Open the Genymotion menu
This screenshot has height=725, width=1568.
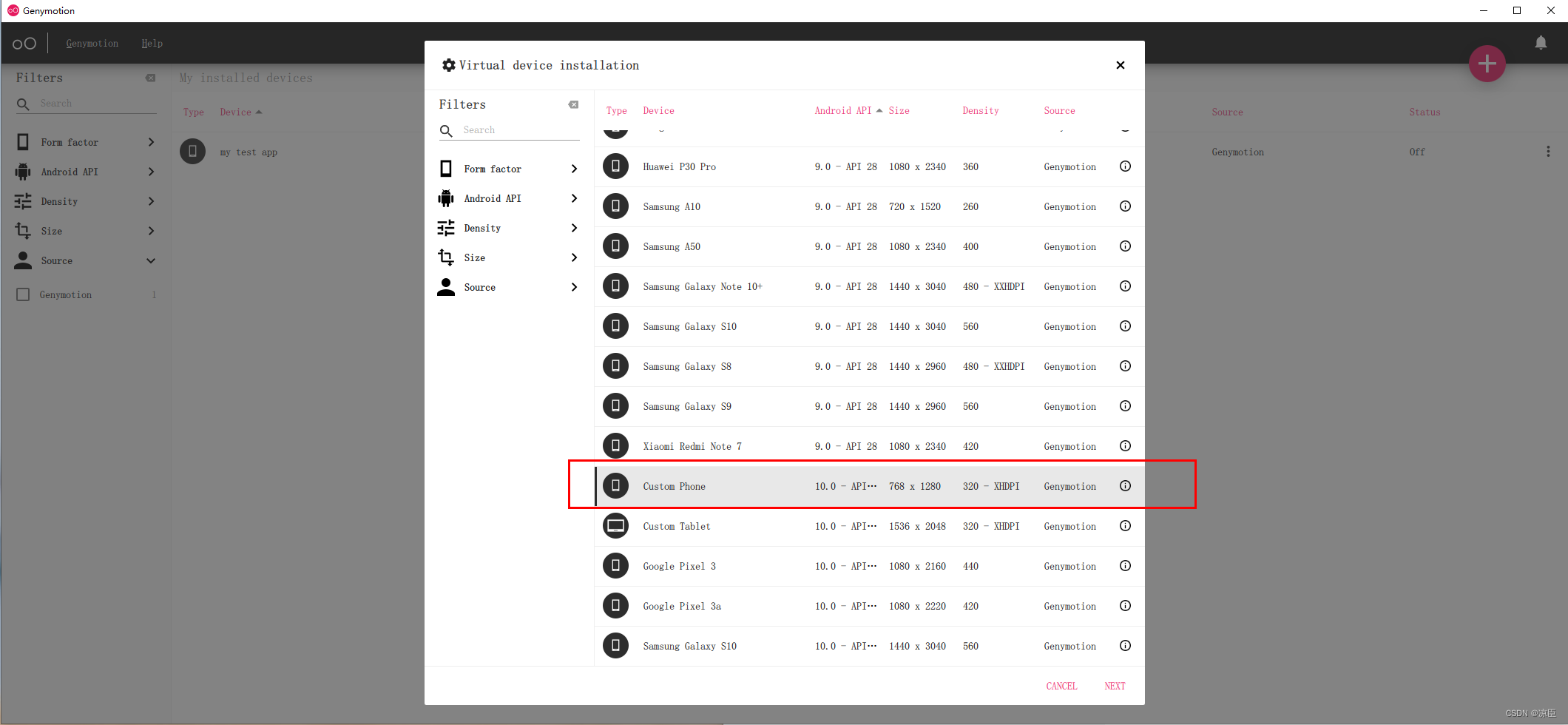point(92,44)
